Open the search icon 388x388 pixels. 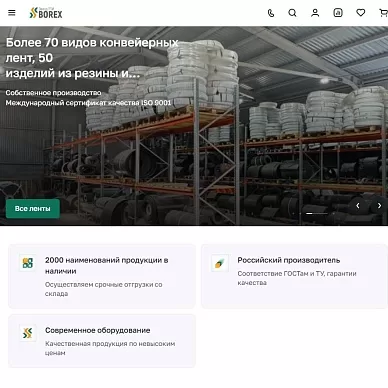pos(292,13)
